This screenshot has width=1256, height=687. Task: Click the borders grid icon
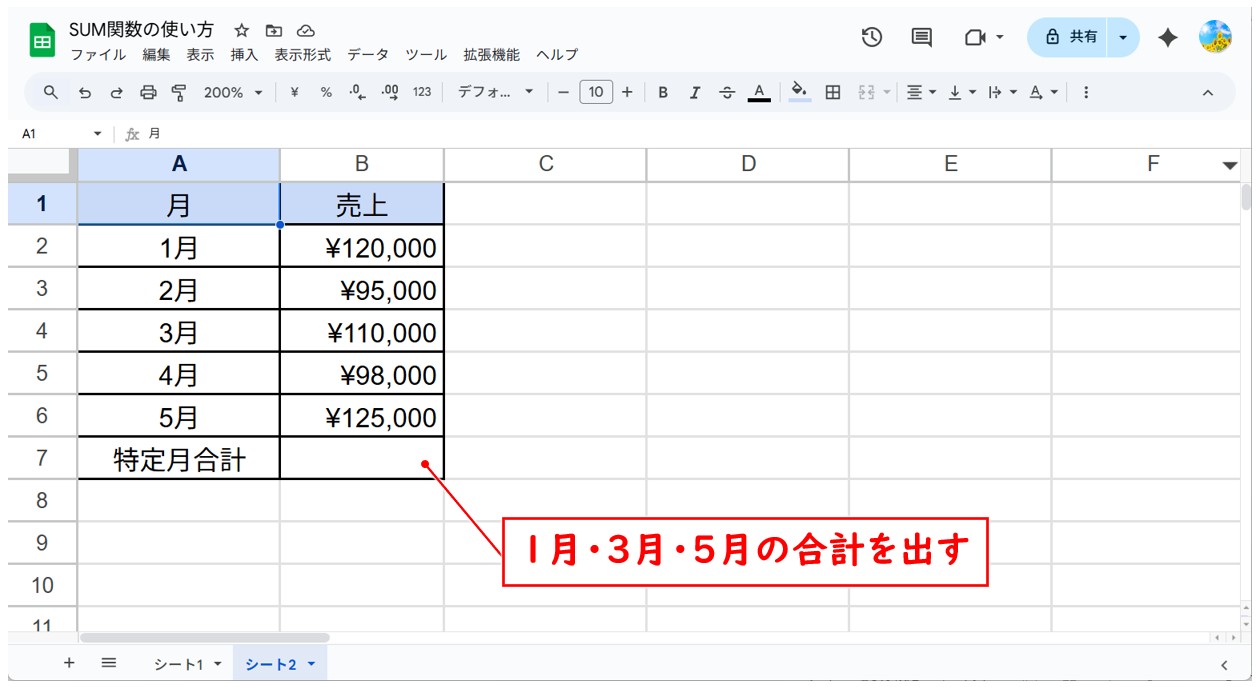pyautogui.click(x=832, y=92)
